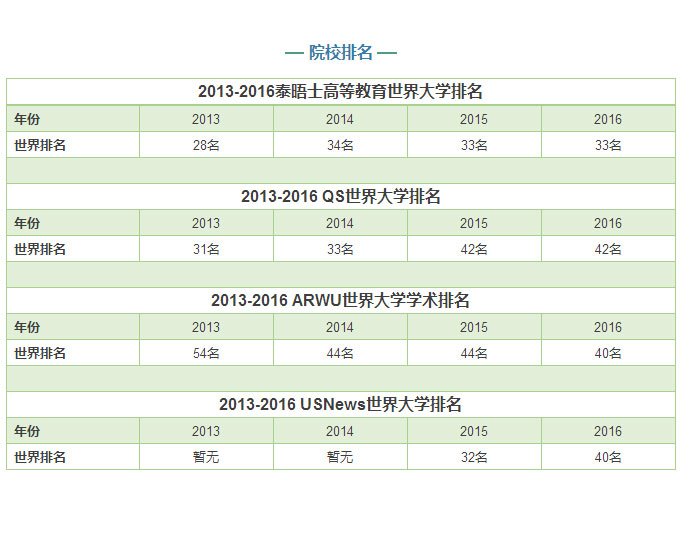Select 34名 in the 泰晤士 ranking row
Viewport: 680px width, 542px height.
[x=340, y=145]
